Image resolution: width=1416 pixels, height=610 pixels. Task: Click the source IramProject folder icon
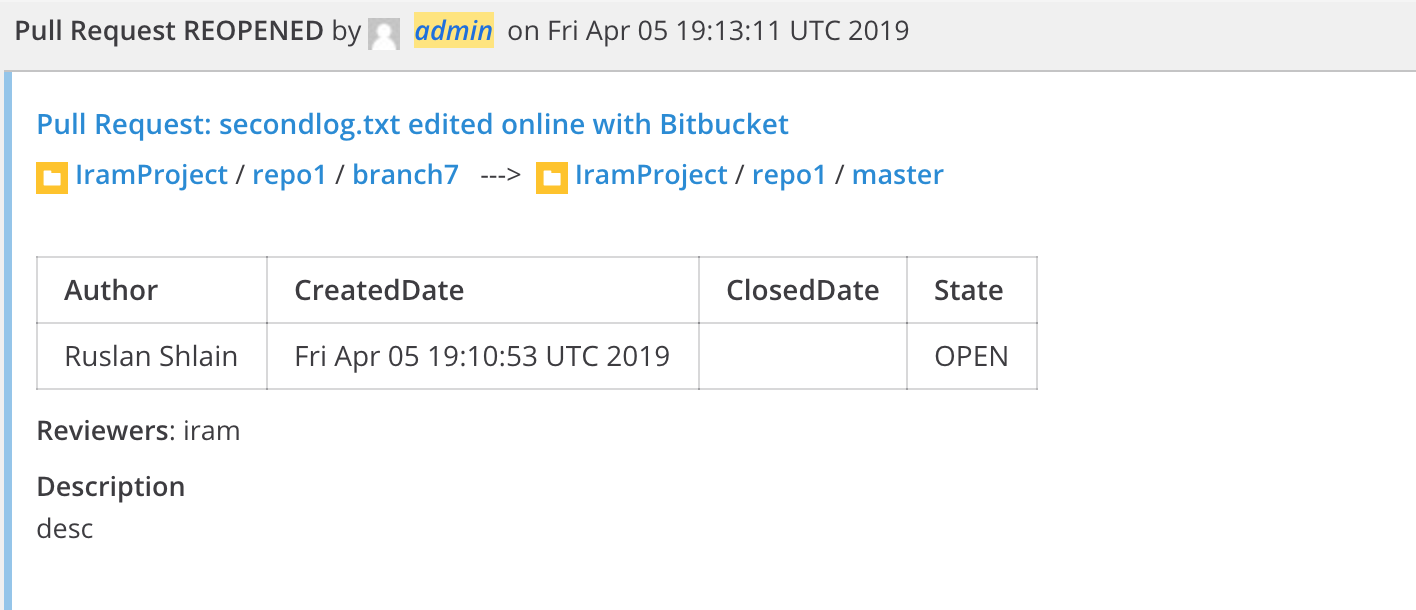(x=52, y=178)
